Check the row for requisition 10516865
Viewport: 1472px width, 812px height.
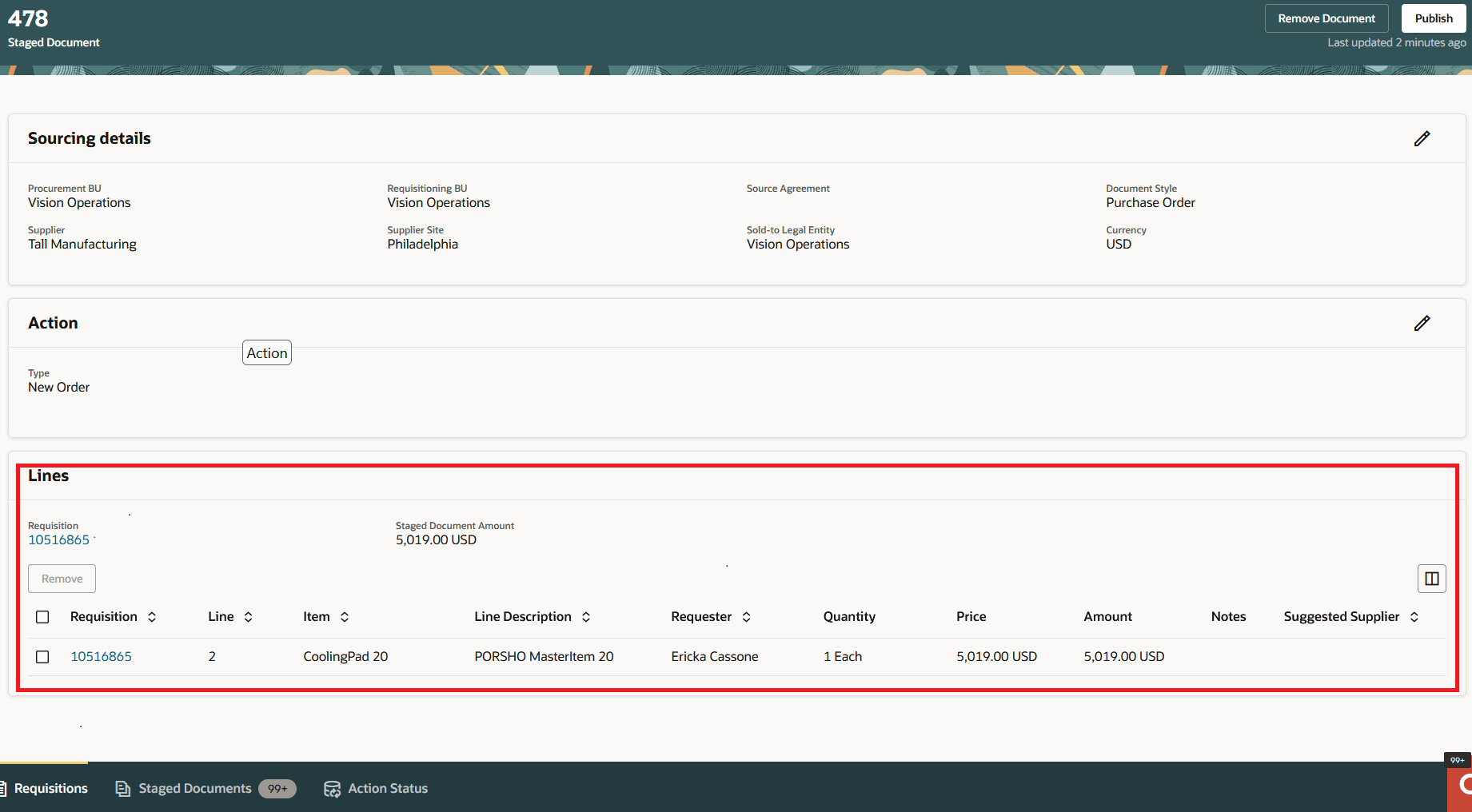42,657
